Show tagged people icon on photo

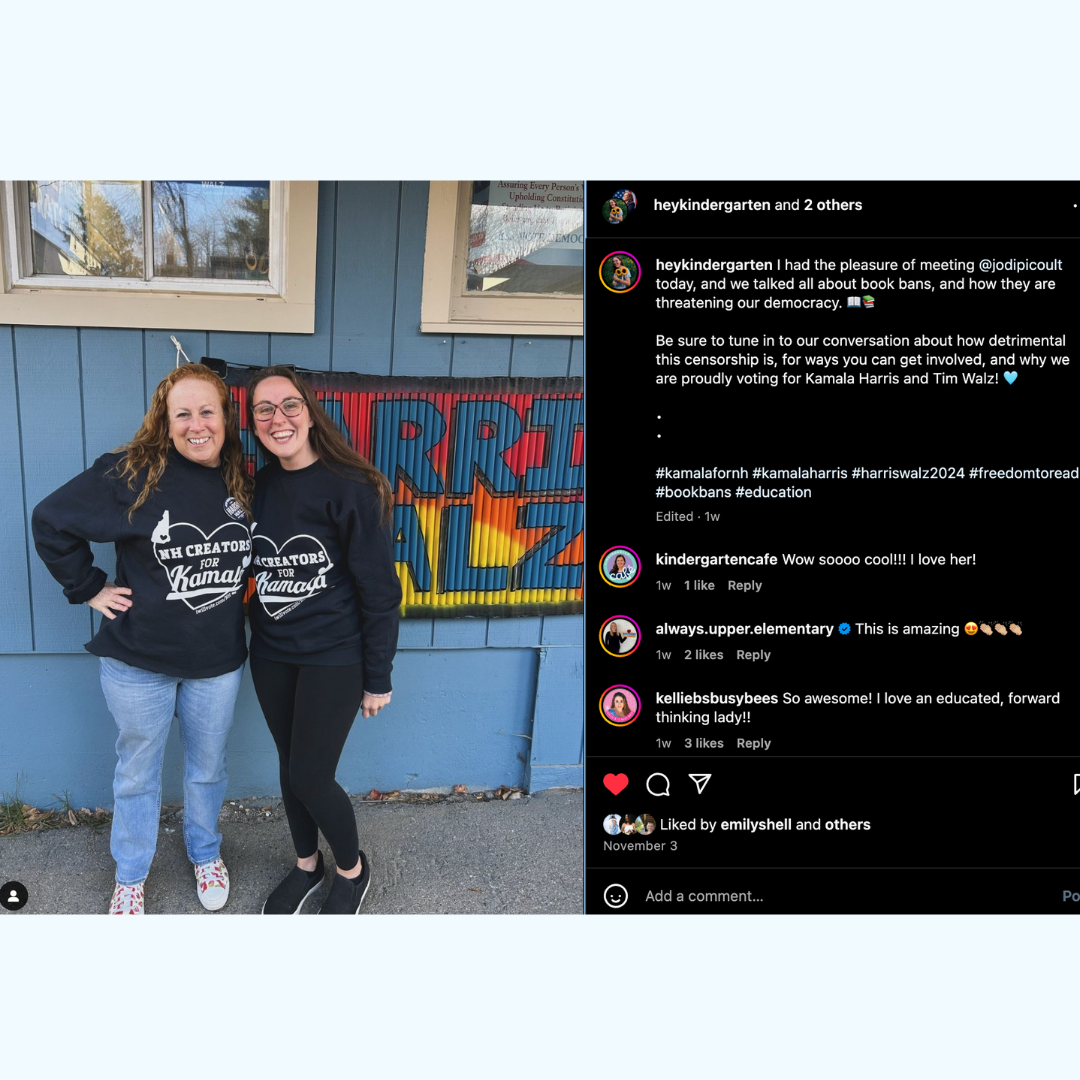pyautogui.click(x=14, y=895)
